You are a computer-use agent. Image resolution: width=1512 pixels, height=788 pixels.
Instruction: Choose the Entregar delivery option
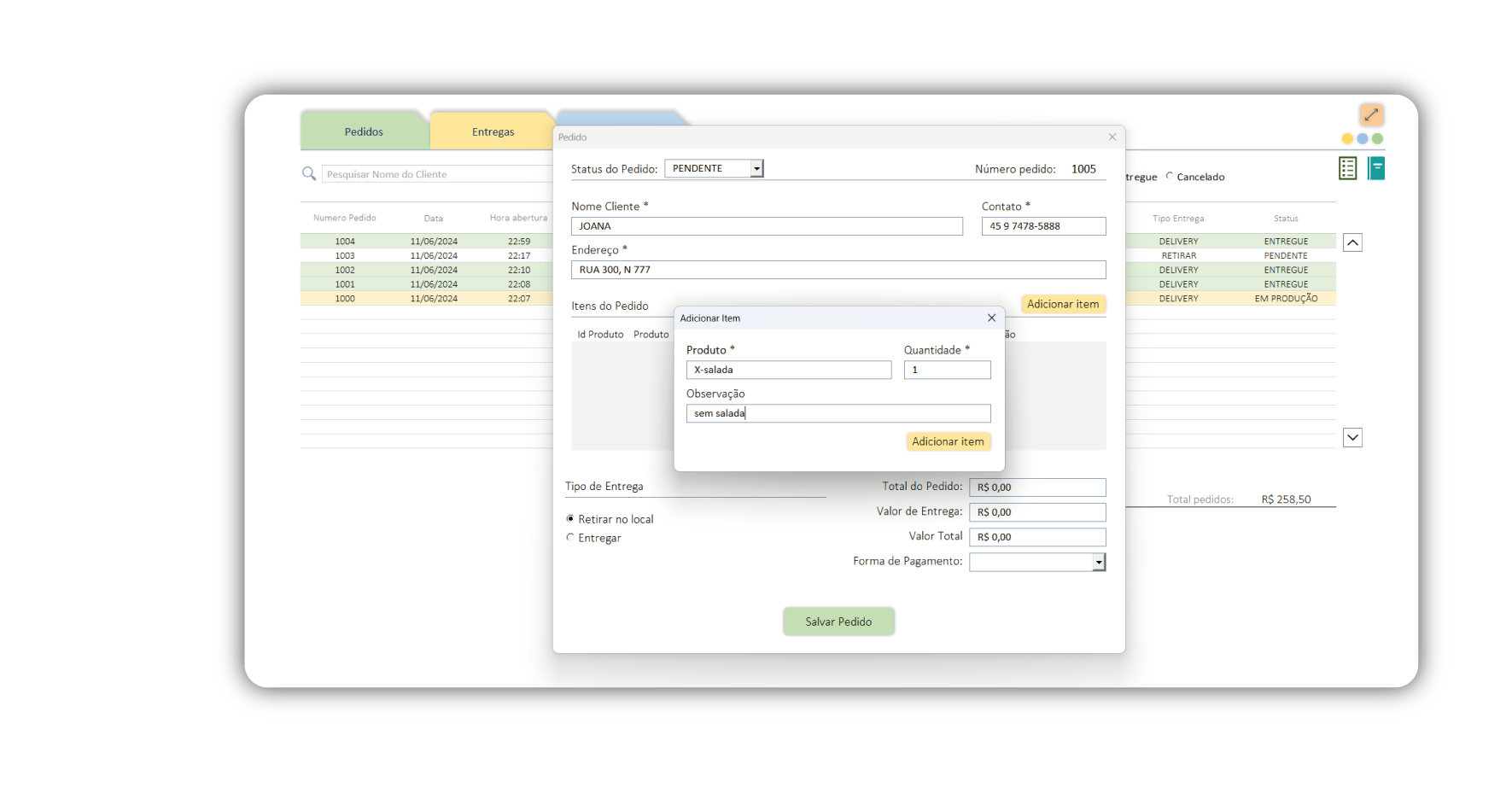(x=571, y=538)
